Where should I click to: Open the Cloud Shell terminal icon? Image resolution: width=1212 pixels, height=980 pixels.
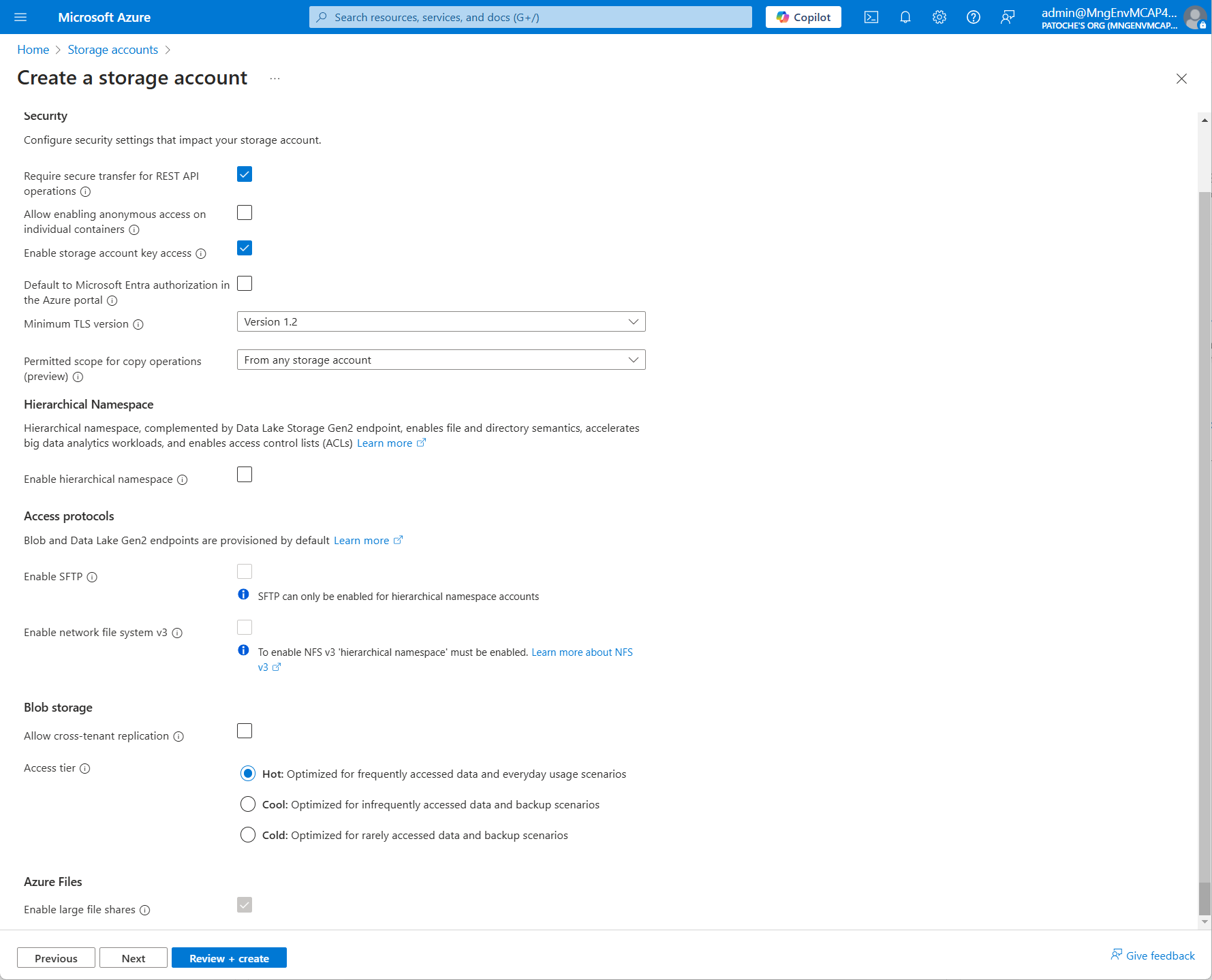pos(871,18)
